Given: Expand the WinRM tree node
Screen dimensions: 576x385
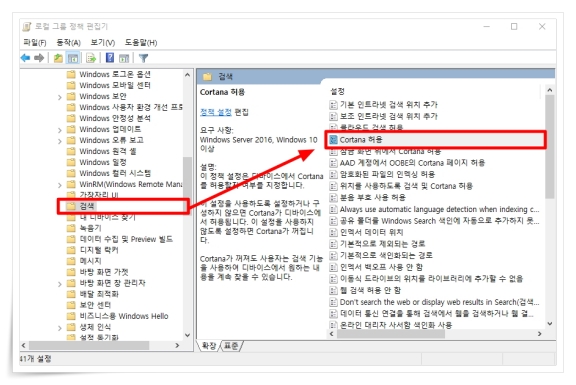Looking at the screenshot, I should 60,185.
